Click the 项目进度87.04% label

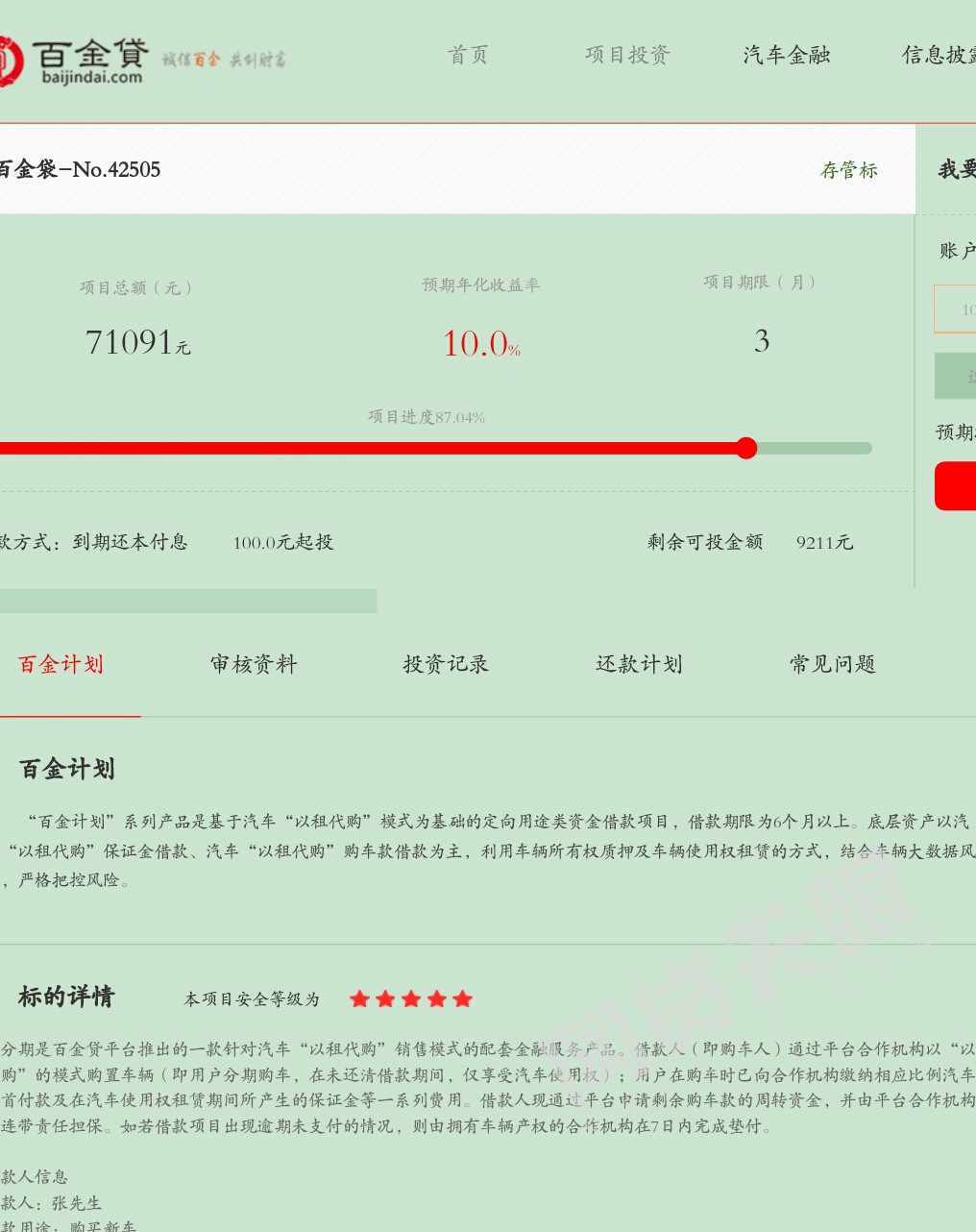coord(427,417)
